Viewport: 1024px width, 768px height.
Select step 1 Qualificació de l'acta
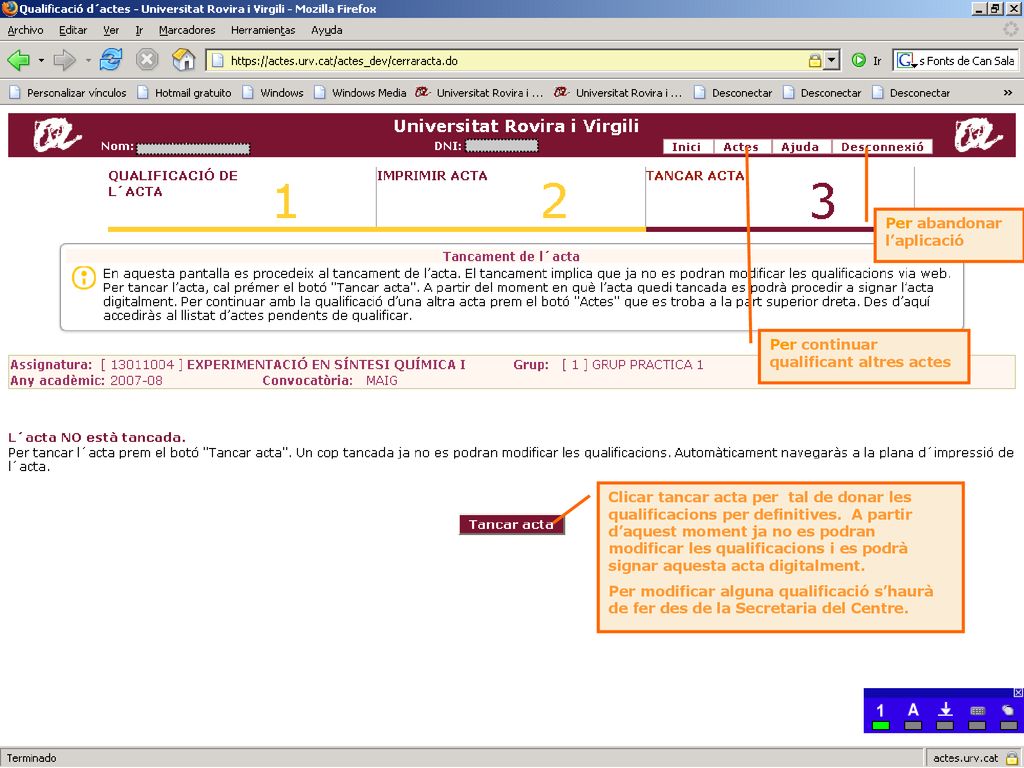(x=242, y=197)
